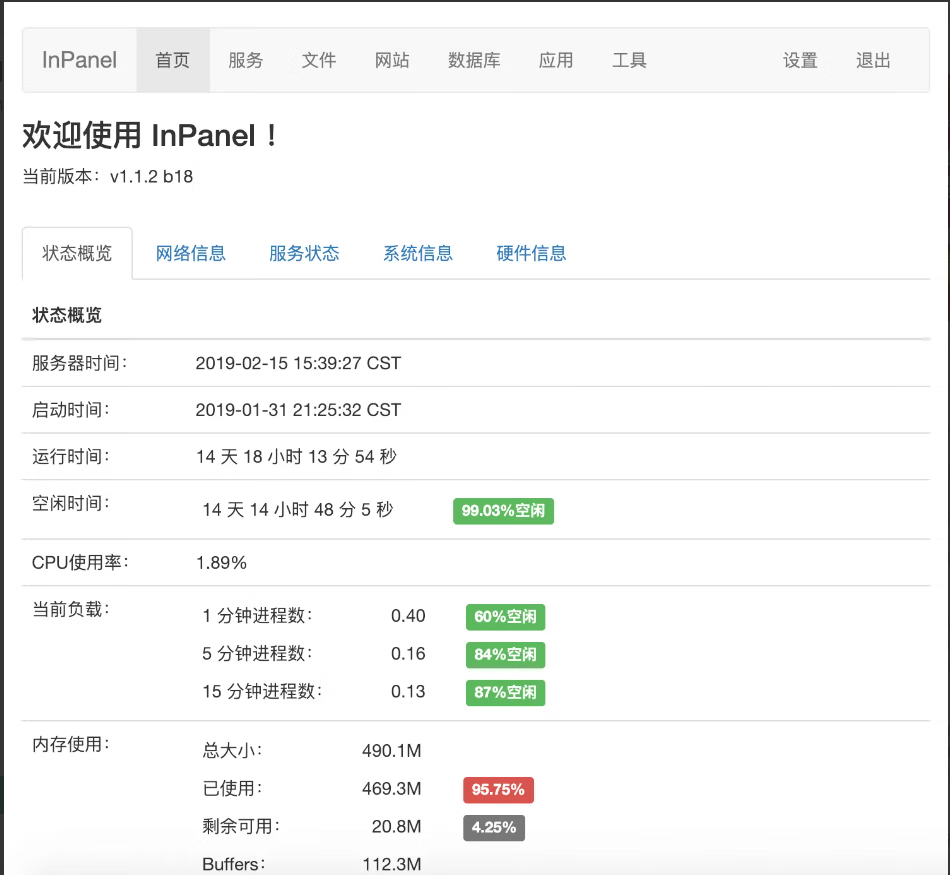Screen dimensions: 950x875
Task: Select version text v1.1.2 b18
Action: point(151,176)
